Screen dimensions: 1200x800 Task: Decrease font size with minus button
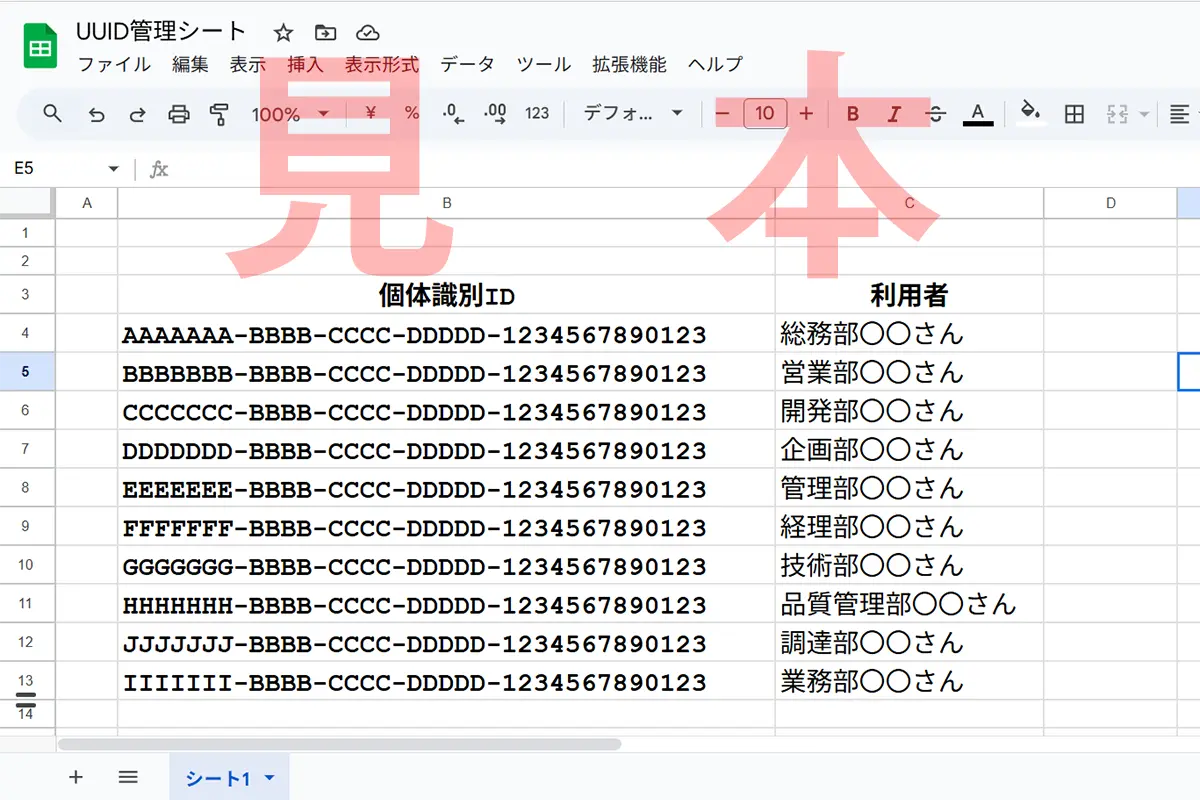pos(723,114)
